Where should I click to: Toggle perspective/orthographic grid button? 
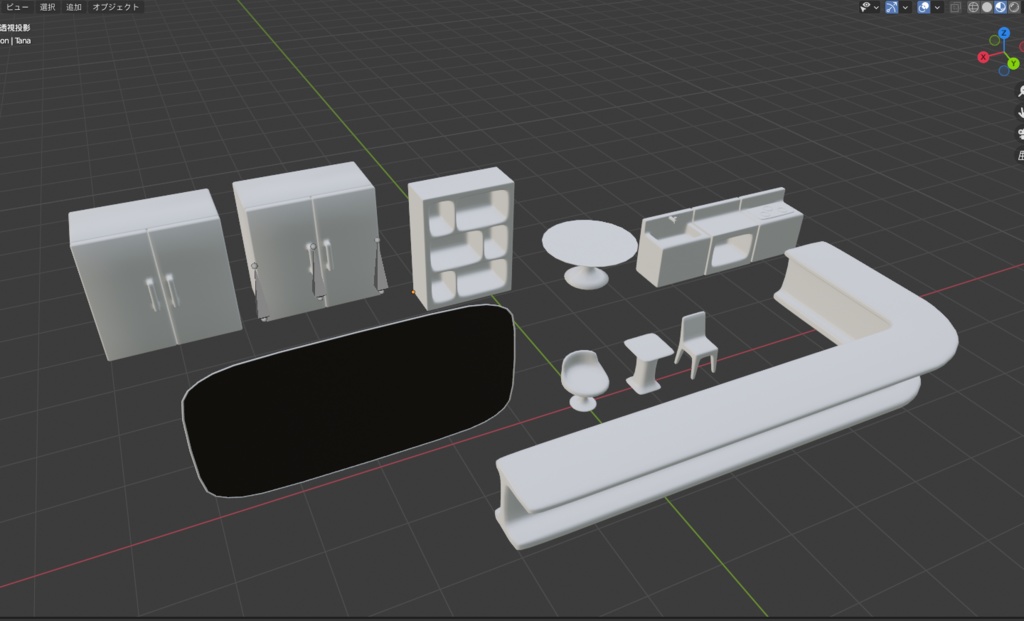pos(1019,155)
